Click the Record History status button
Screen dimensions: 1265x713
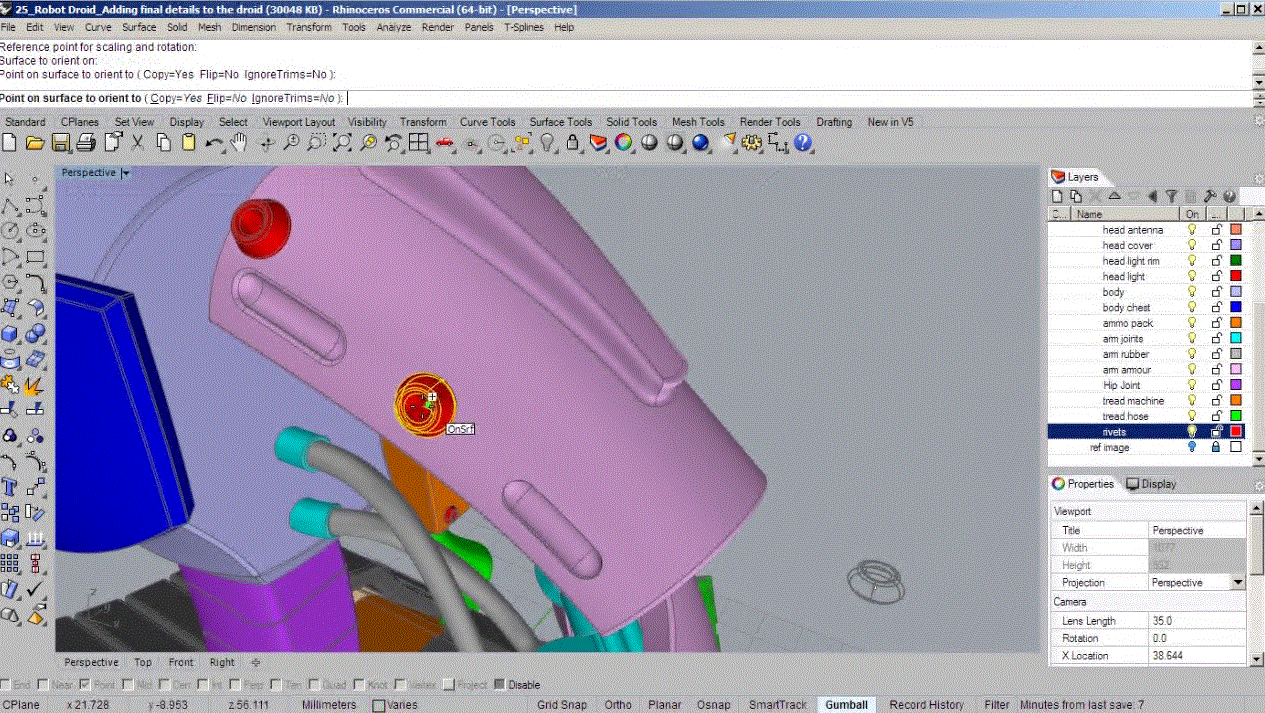[927, 705]
